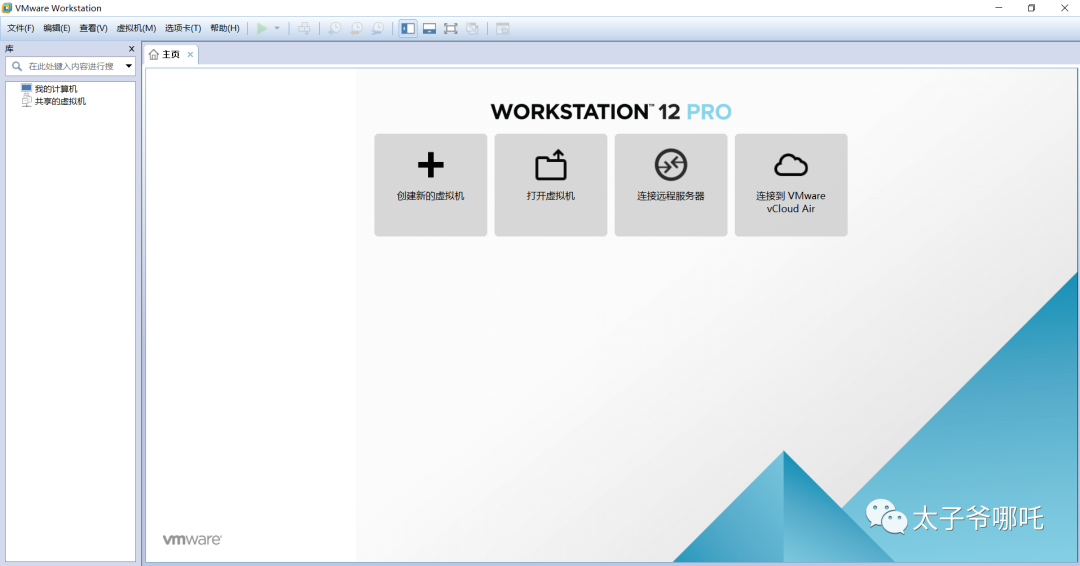Viewport: 1080px width, 566px height.
Task: Open the 文件(F) menu
Action: coord(21,28)
